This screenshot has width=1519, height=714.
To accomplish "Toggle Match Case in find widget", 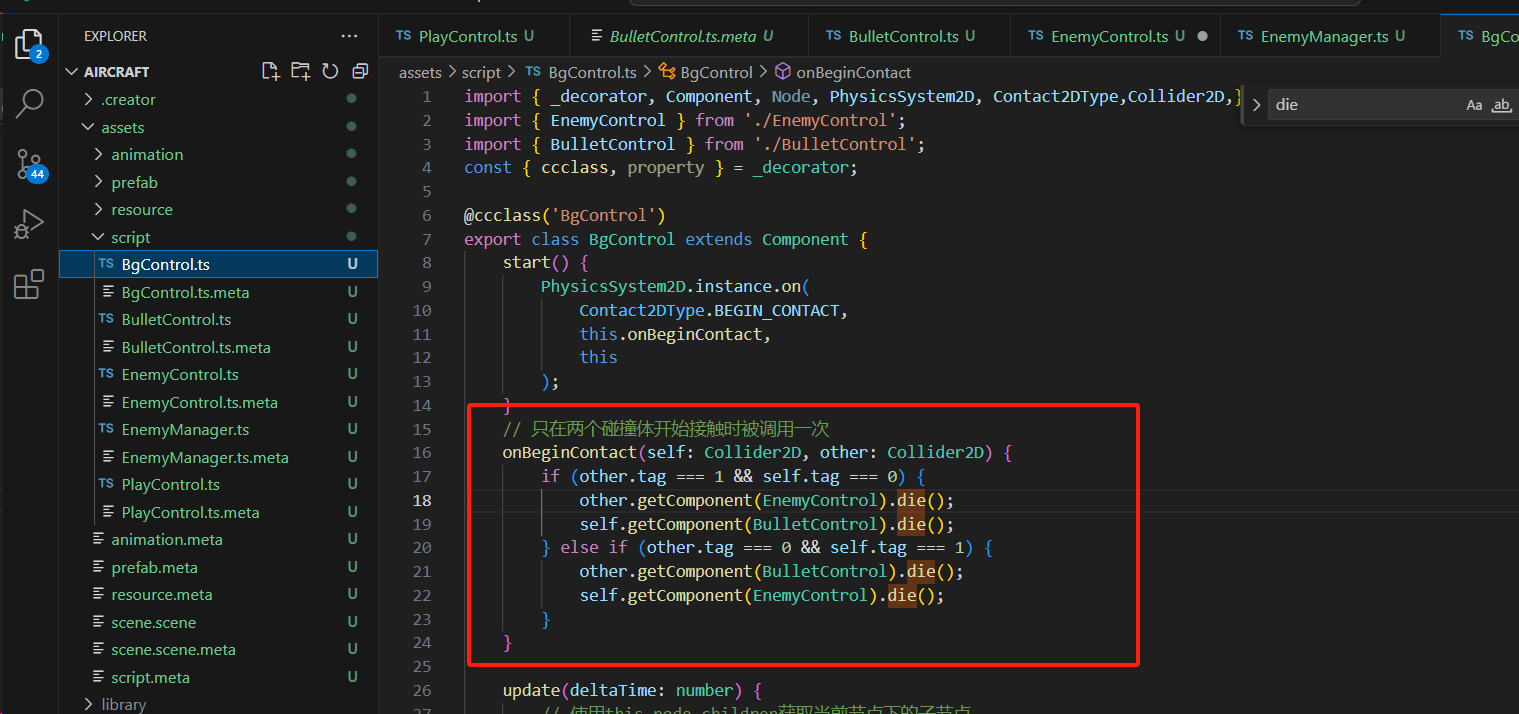I will point(1474,105).
